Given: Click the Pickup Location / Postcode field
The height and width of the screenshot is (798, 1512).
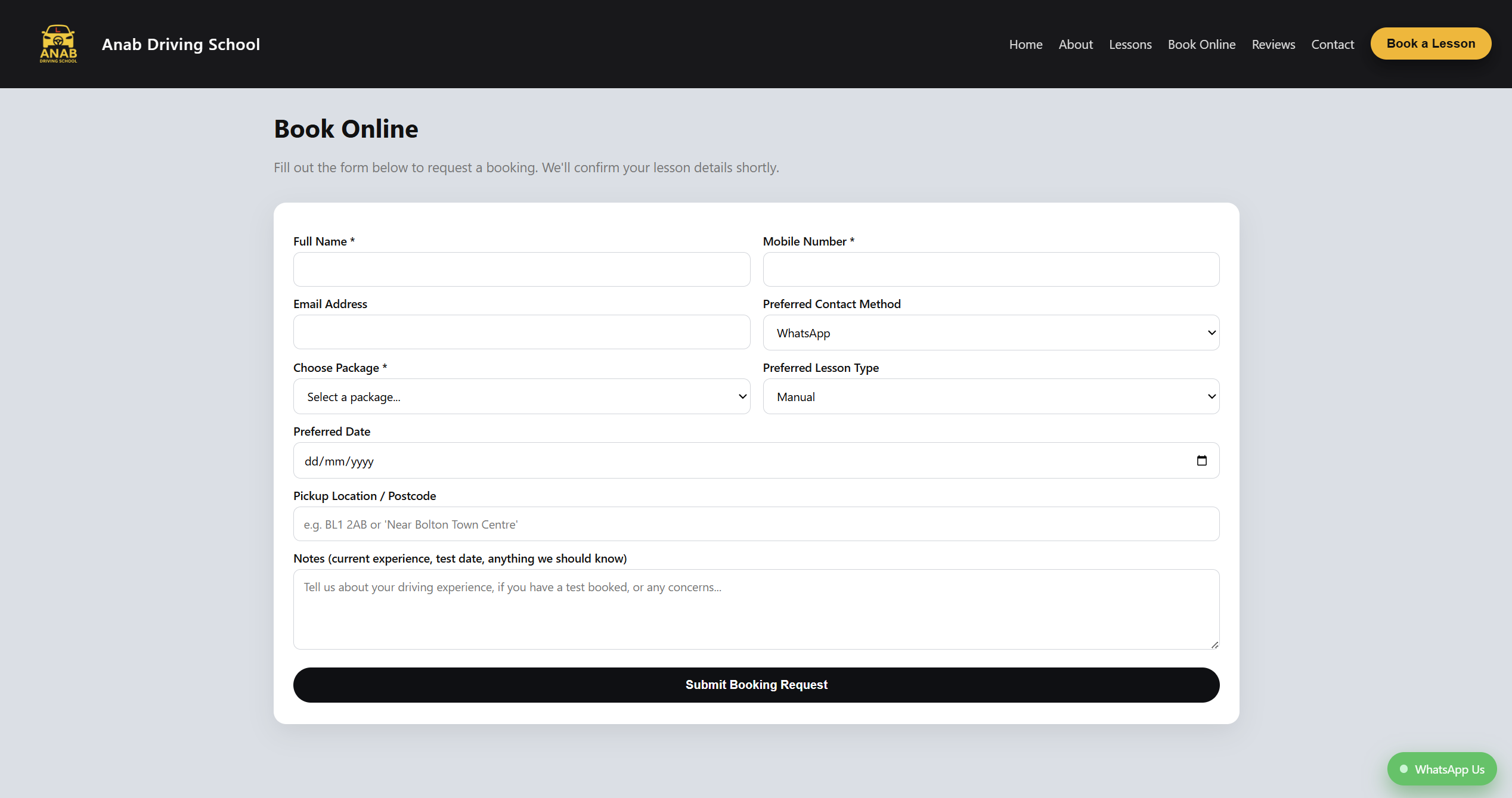Looking at the screenshot, I should 756,524.
